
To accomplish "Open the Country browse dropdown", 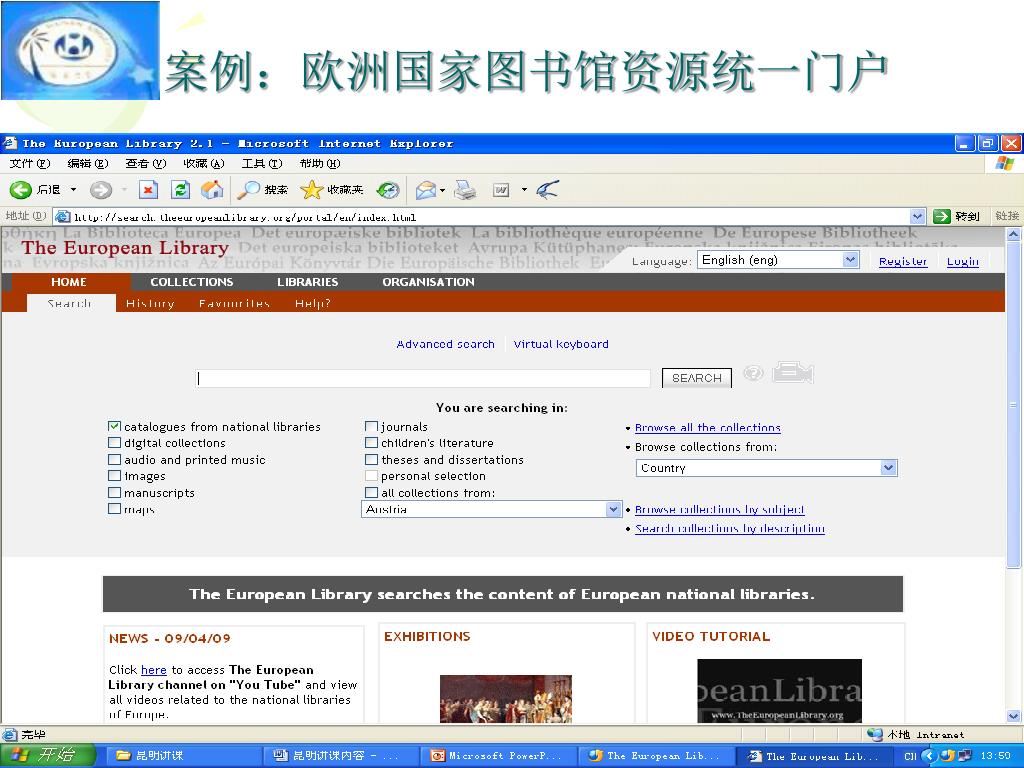I will [x=767, y=468].
